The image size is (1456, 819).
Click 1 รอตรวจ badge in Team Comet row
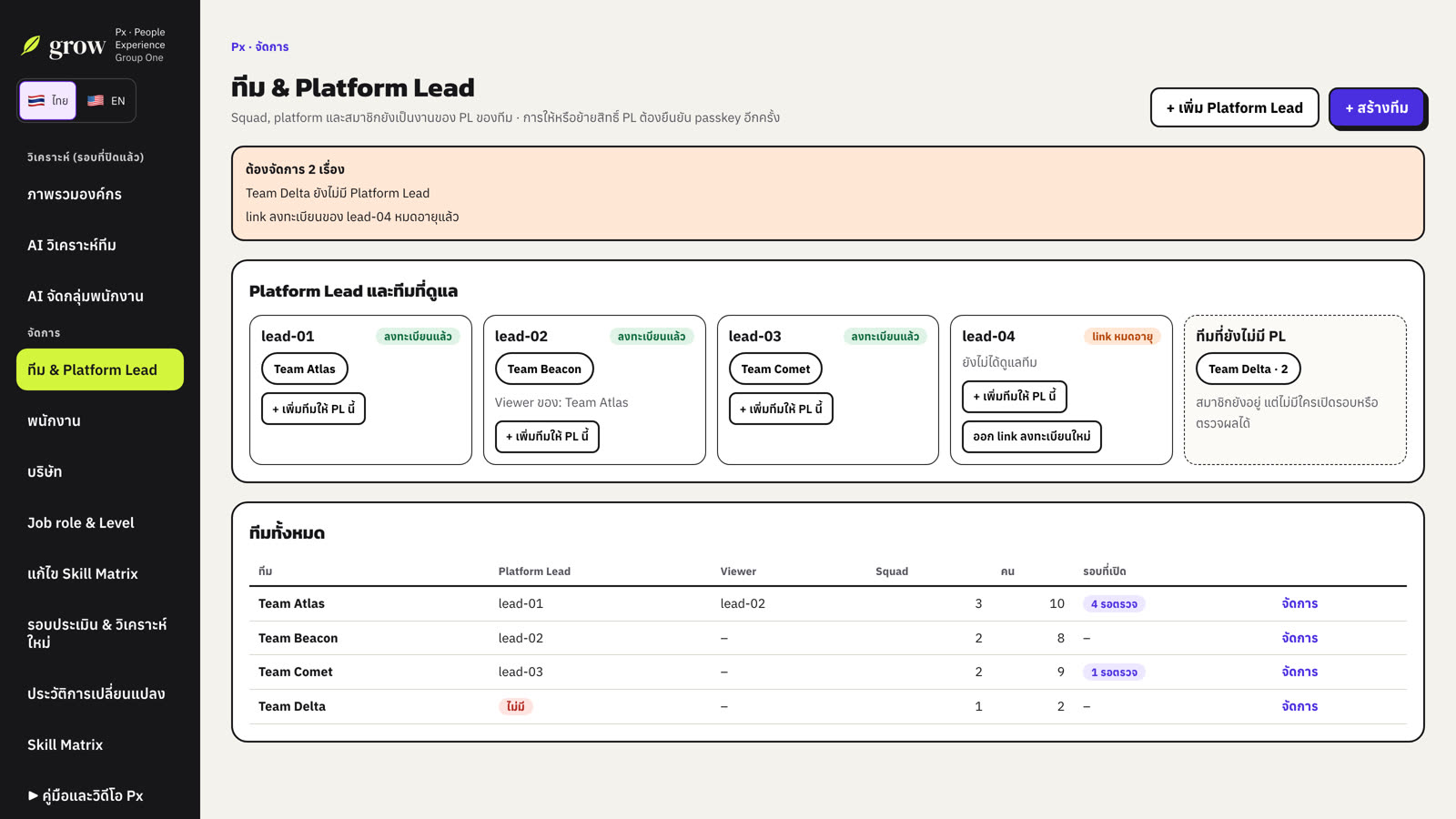[1114, 672]
